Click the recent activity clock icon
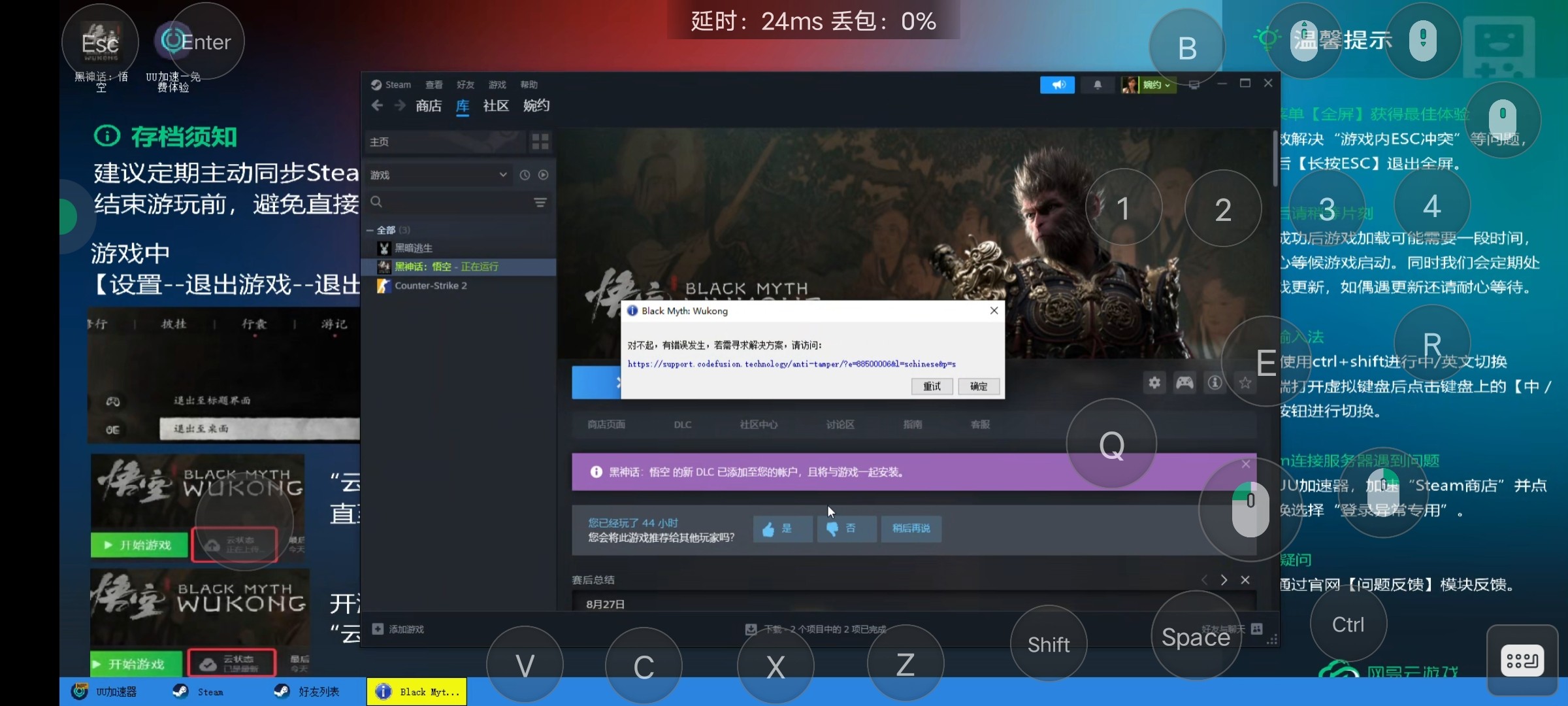 point(525,175)
